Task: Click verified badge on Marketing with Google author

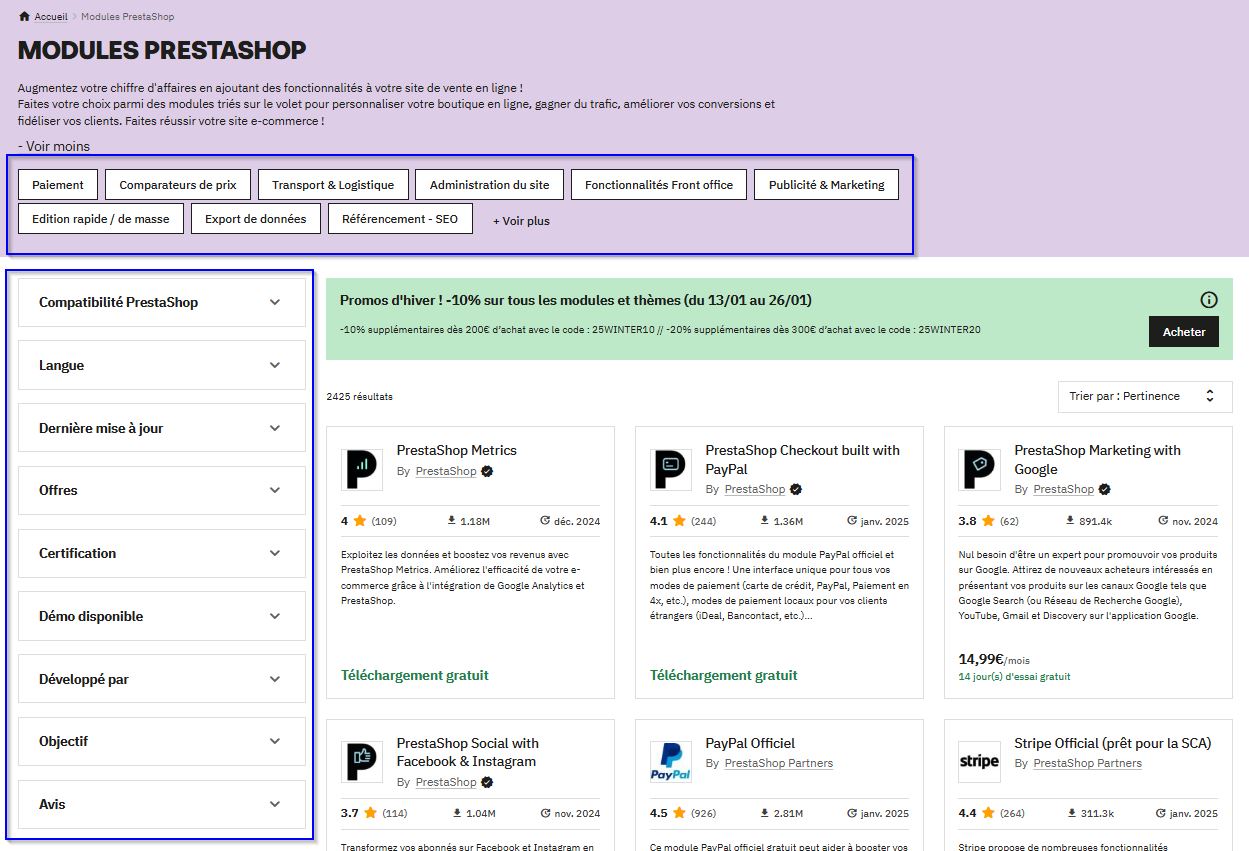Action: [1105, 489]
